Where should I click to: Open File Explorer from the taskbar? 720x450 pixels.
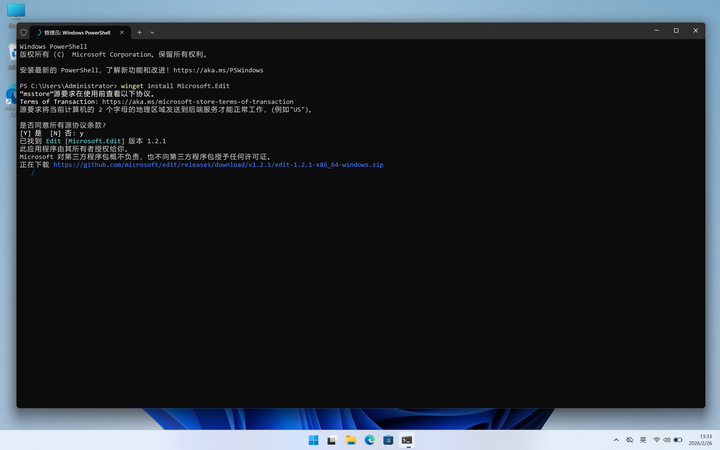coord(351,440)
